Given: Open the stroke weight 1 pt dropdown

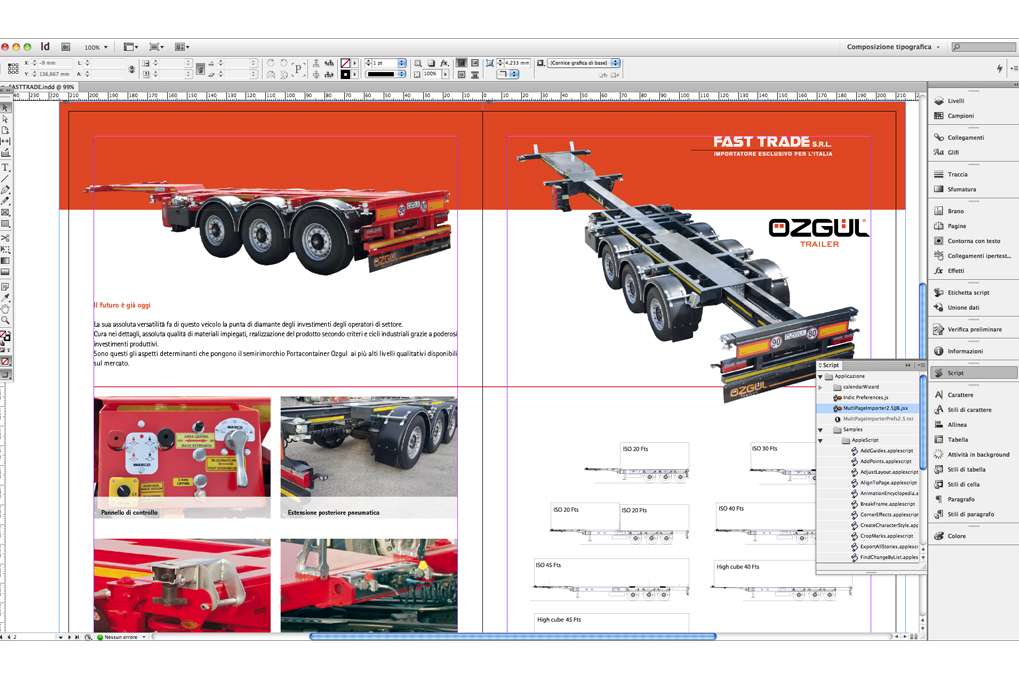Looking at the screenshot, I should coord(402,63).
